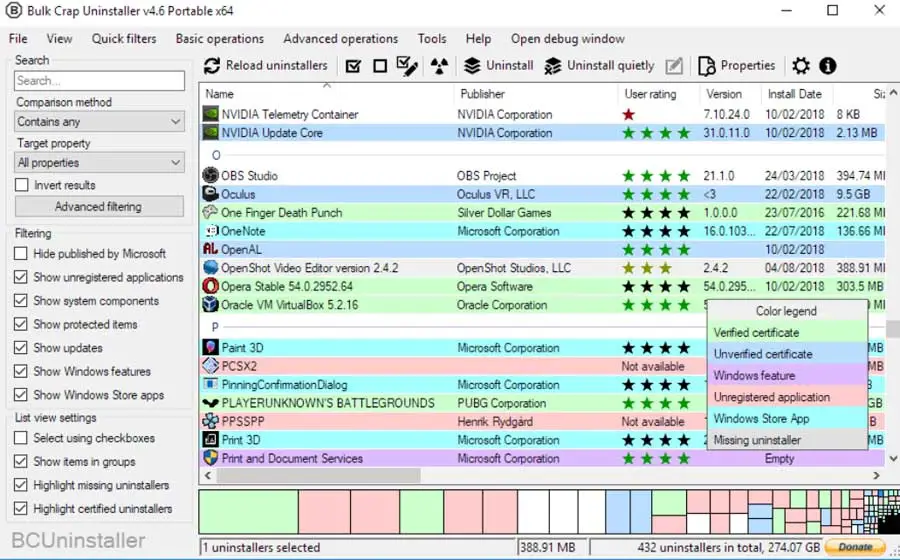900x560 pixels.
Task: Open the File menu
Action: (x=18, y=38)
